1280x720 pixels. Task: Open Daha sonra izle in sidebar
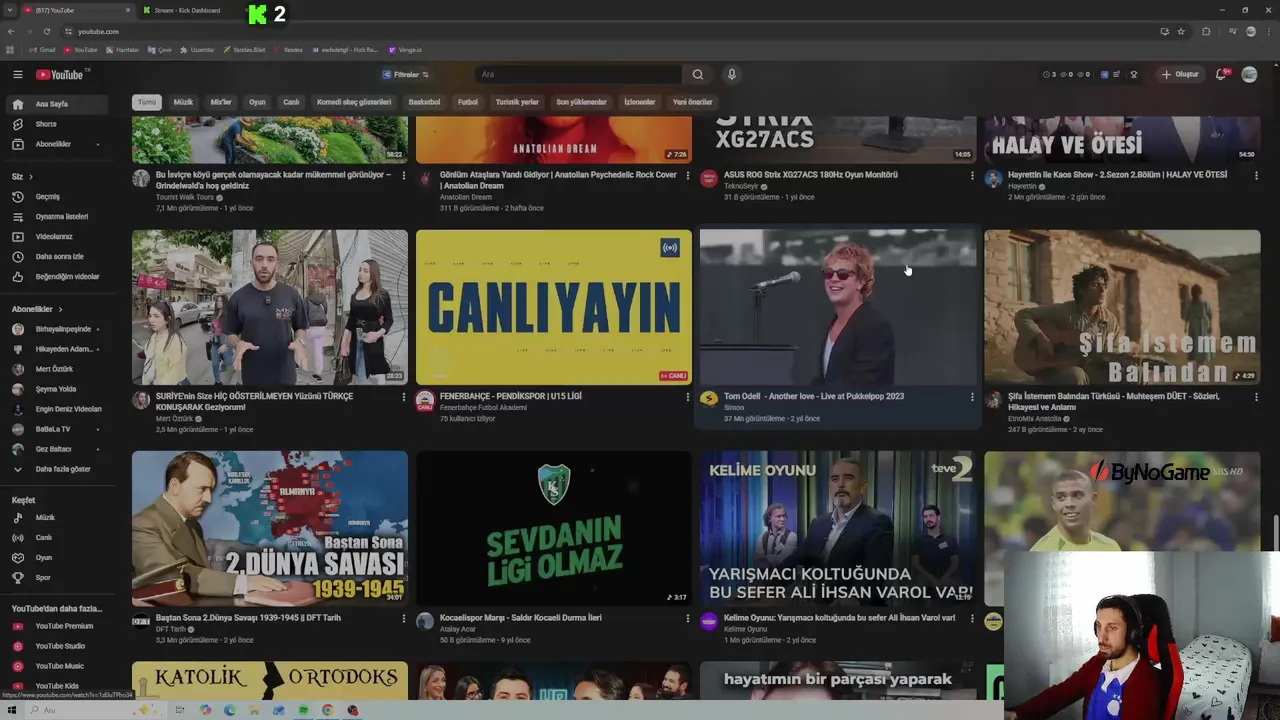(x=60, y=257)
